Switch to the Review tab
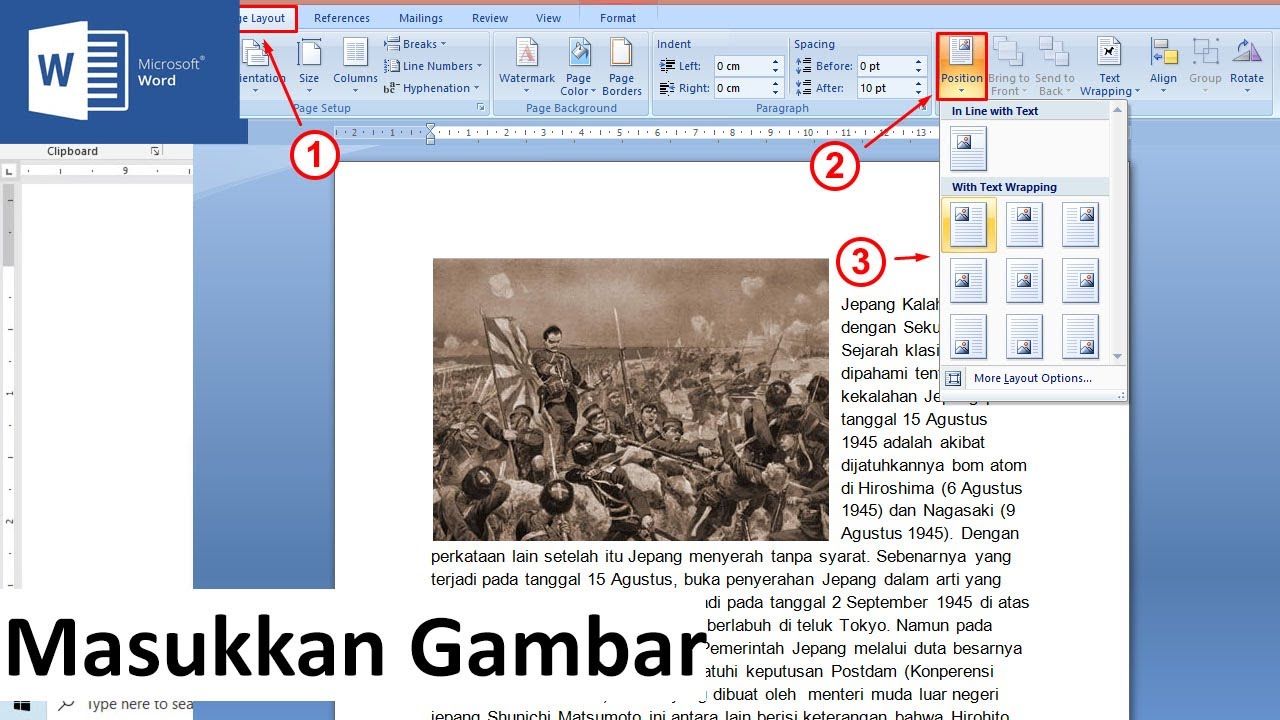Image resolution: width=1280 pixels, height=720 pixels. (x=490, y=18)
